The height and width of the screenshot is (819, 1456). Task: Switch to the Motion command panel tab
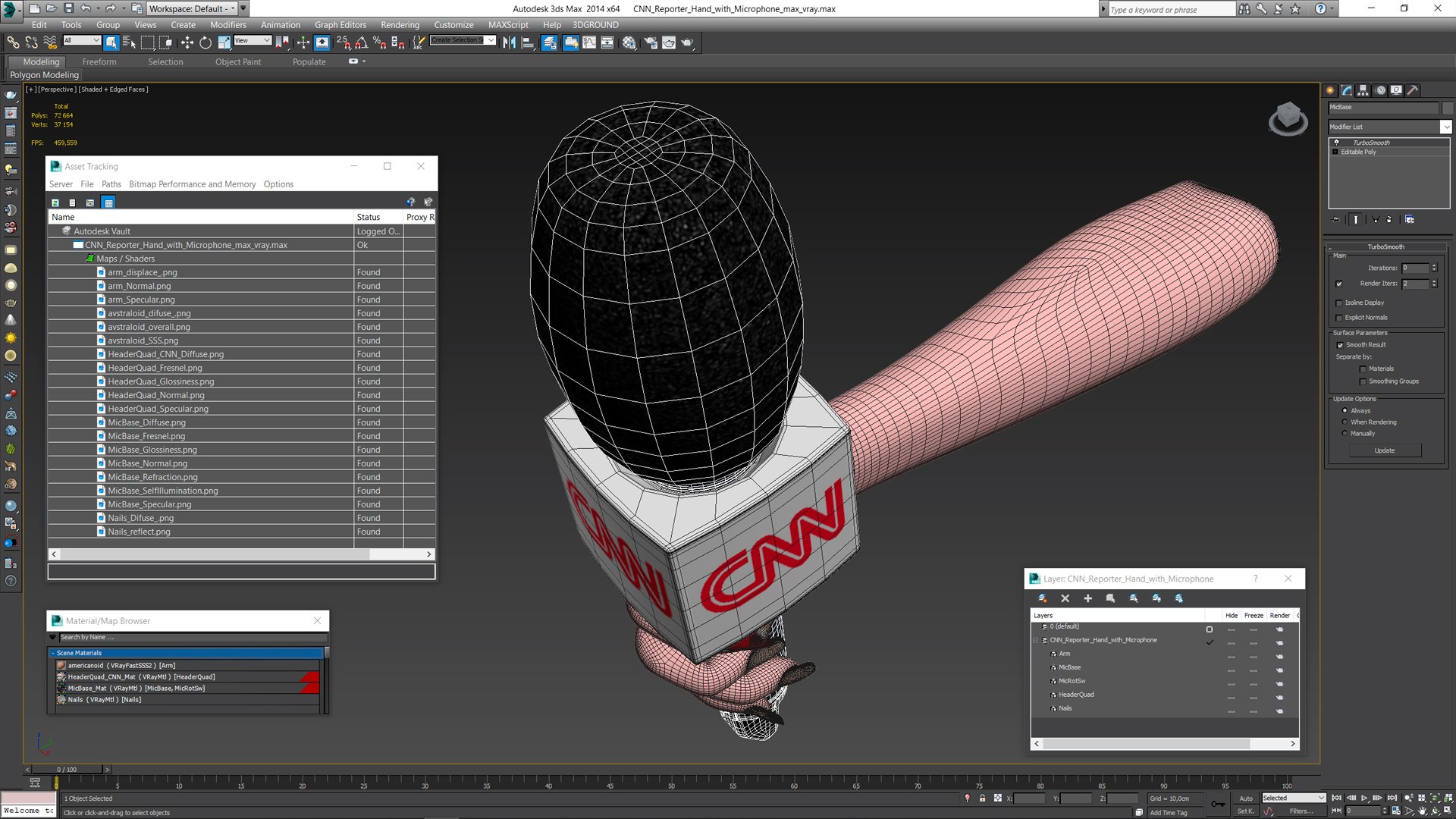pos(1380,90)
